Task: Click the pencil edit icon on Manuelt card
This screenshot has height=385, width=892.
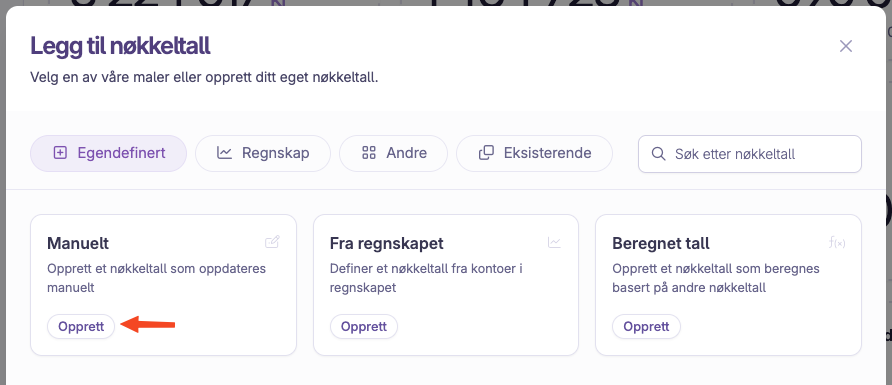Action: (272, 243)
